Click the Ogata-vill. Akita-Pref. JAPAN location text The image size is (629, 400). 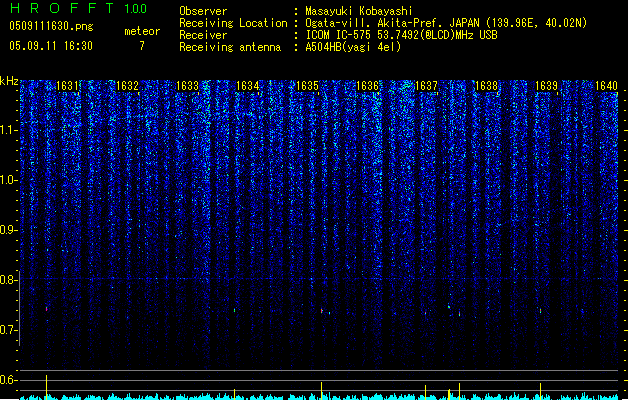tap(446, 23)
